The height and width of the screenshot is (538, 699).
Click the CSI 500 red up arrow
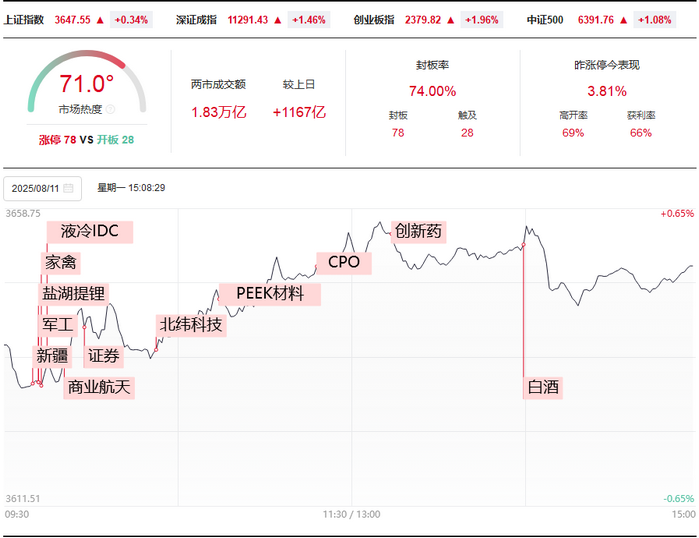(624, 20)
